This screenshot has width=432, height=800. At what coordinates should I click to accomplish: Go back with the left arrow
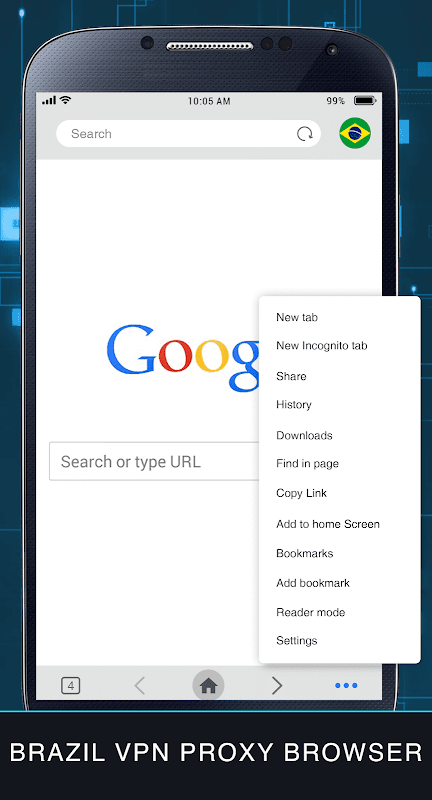pos(140,685)
